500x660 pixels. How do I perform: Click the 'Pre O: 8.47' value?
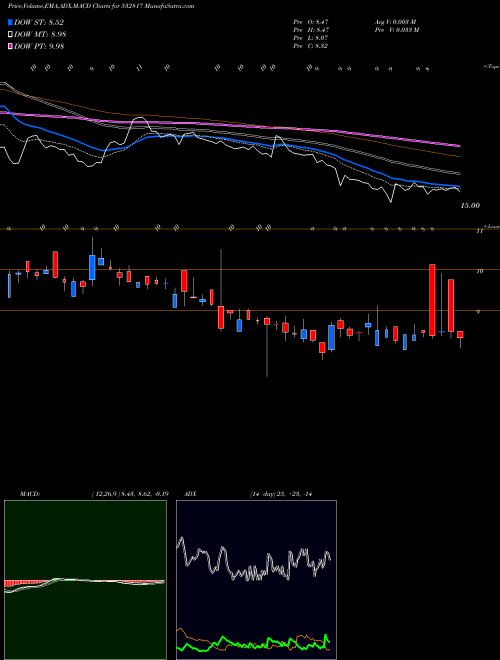[x=311, y=22]
